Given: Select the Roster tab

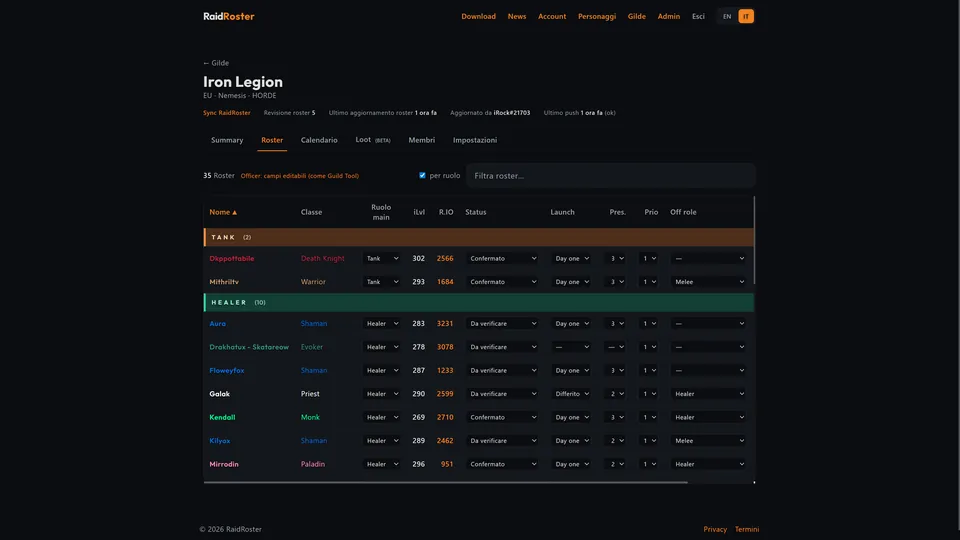Looking at the screenshot, I should 272,140.
